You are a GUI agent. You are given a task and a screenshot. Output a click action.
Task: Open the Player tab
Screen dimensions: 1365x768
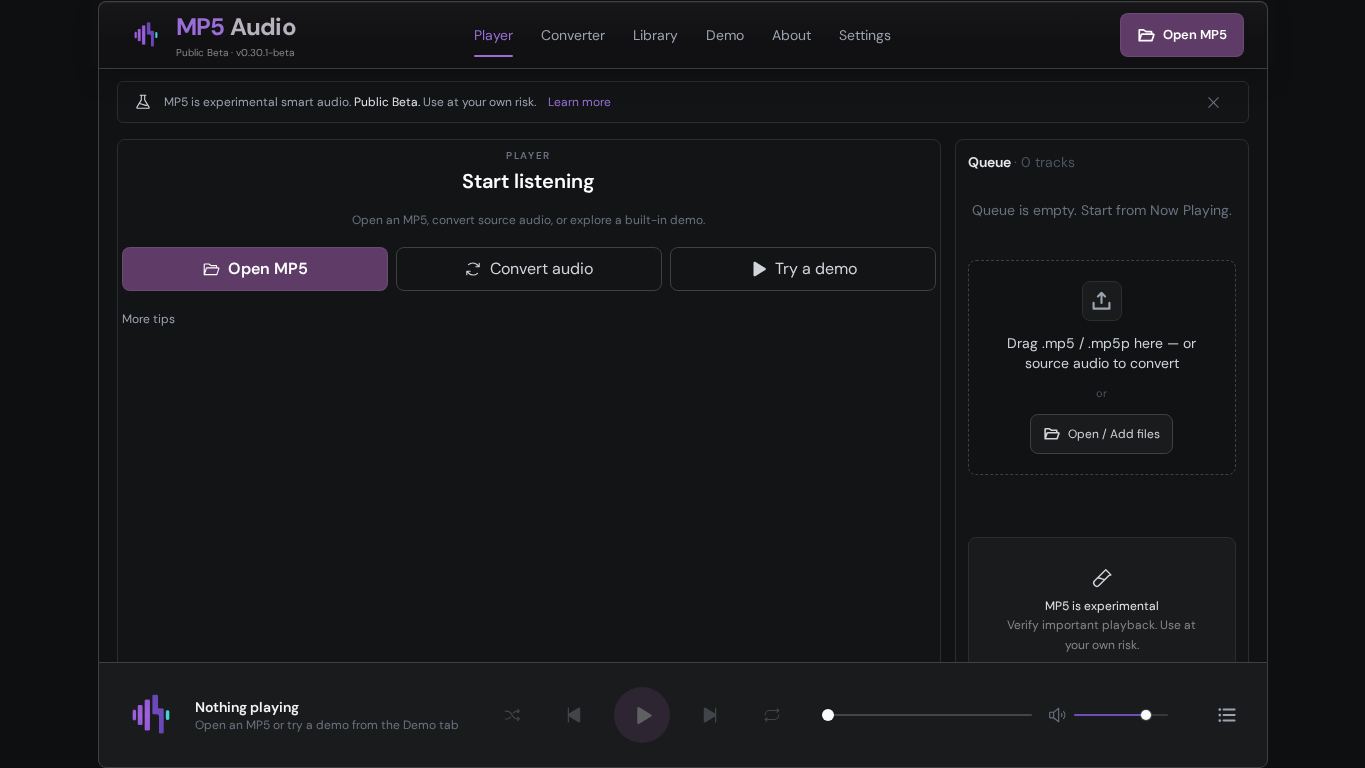point(493,35)
